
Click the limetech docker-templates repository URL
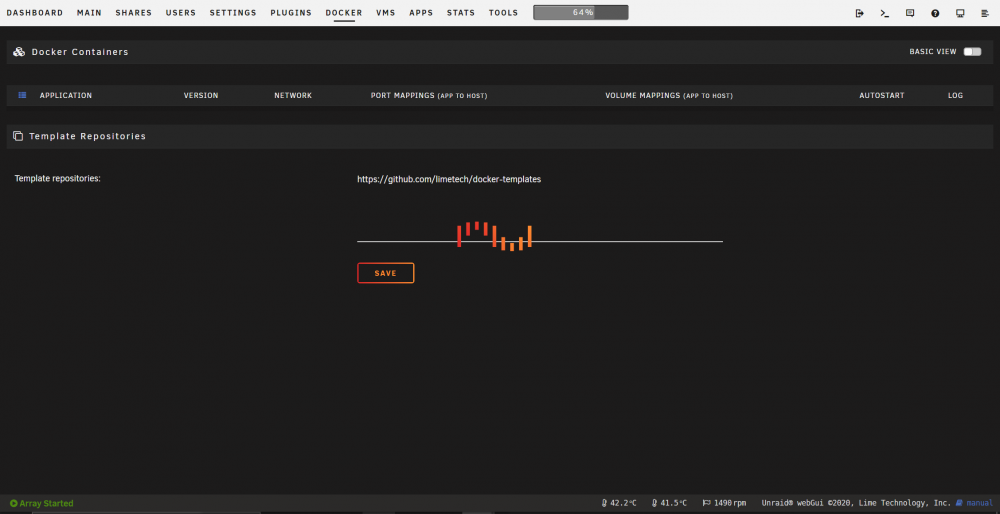click(449, 180)
